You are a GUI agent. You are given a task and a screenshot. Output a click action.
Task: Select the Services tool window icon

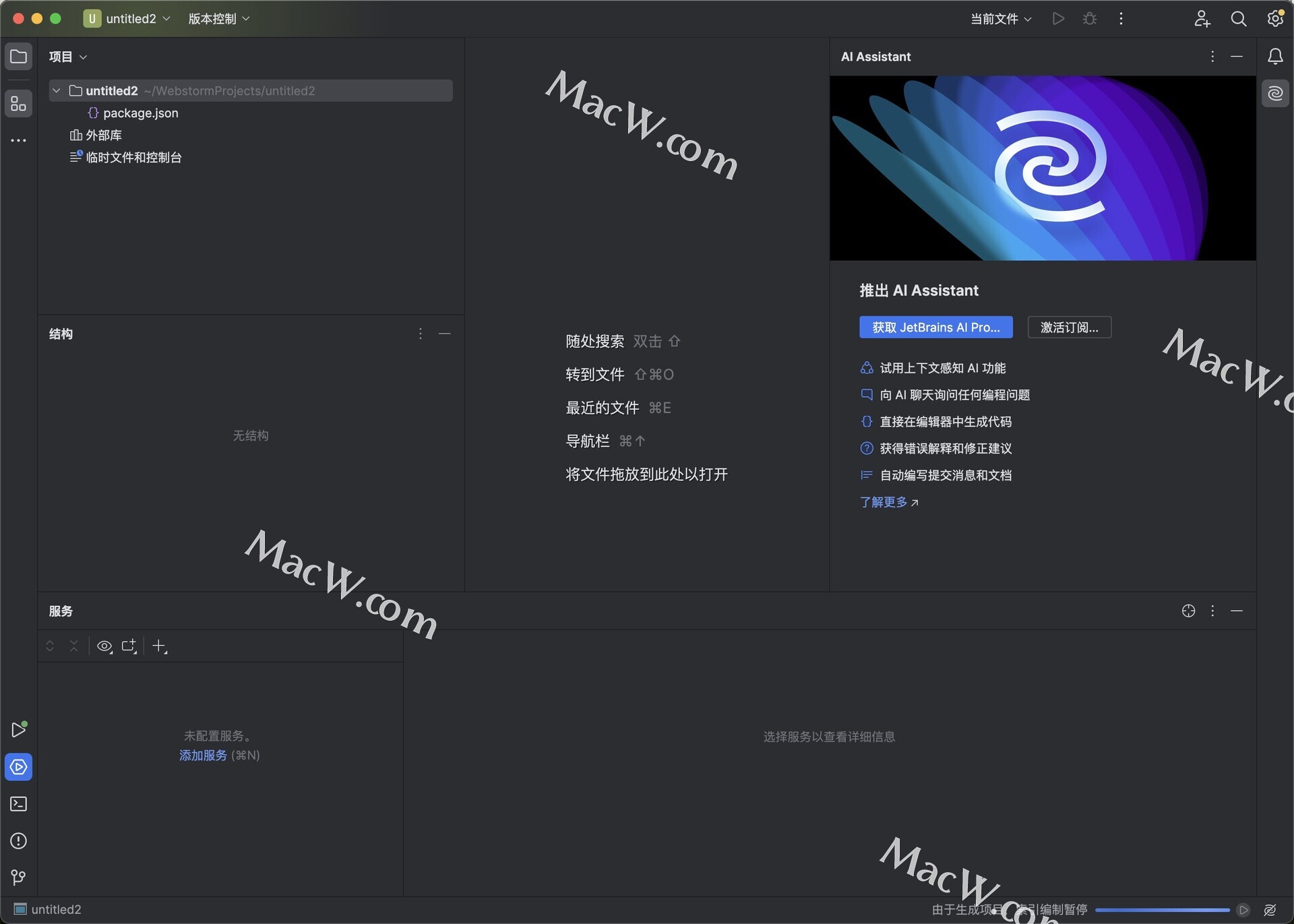pyautogui.click(x=18, y=767)
